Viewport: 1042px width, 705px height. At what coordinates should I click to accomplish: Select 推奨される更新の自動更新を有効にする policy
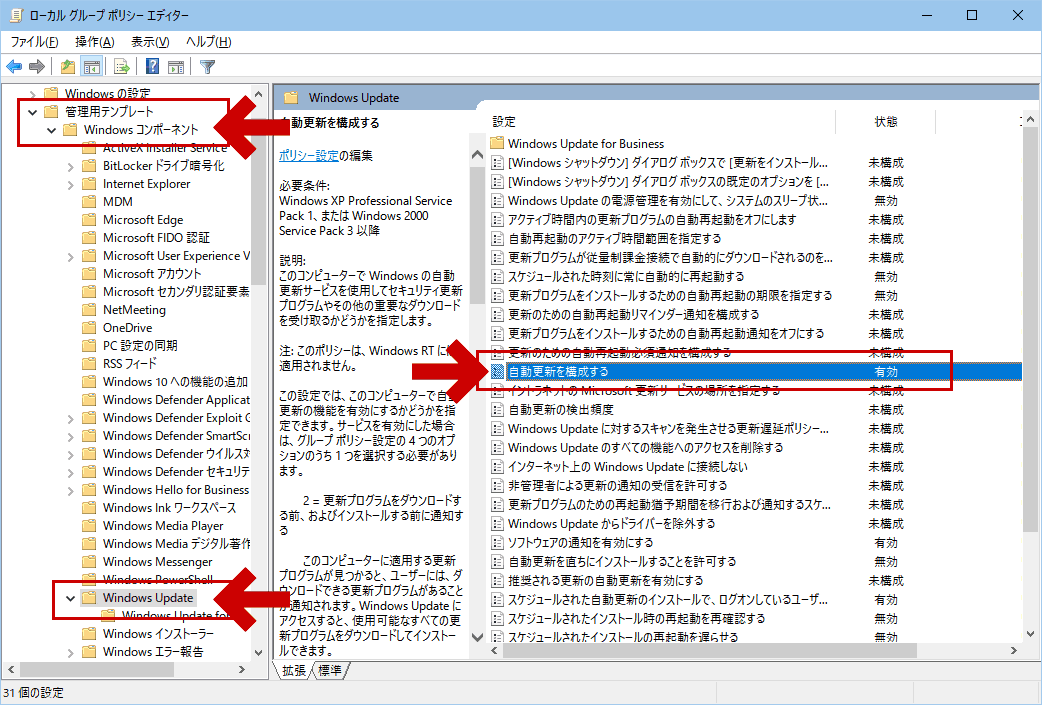pos(605,580)
